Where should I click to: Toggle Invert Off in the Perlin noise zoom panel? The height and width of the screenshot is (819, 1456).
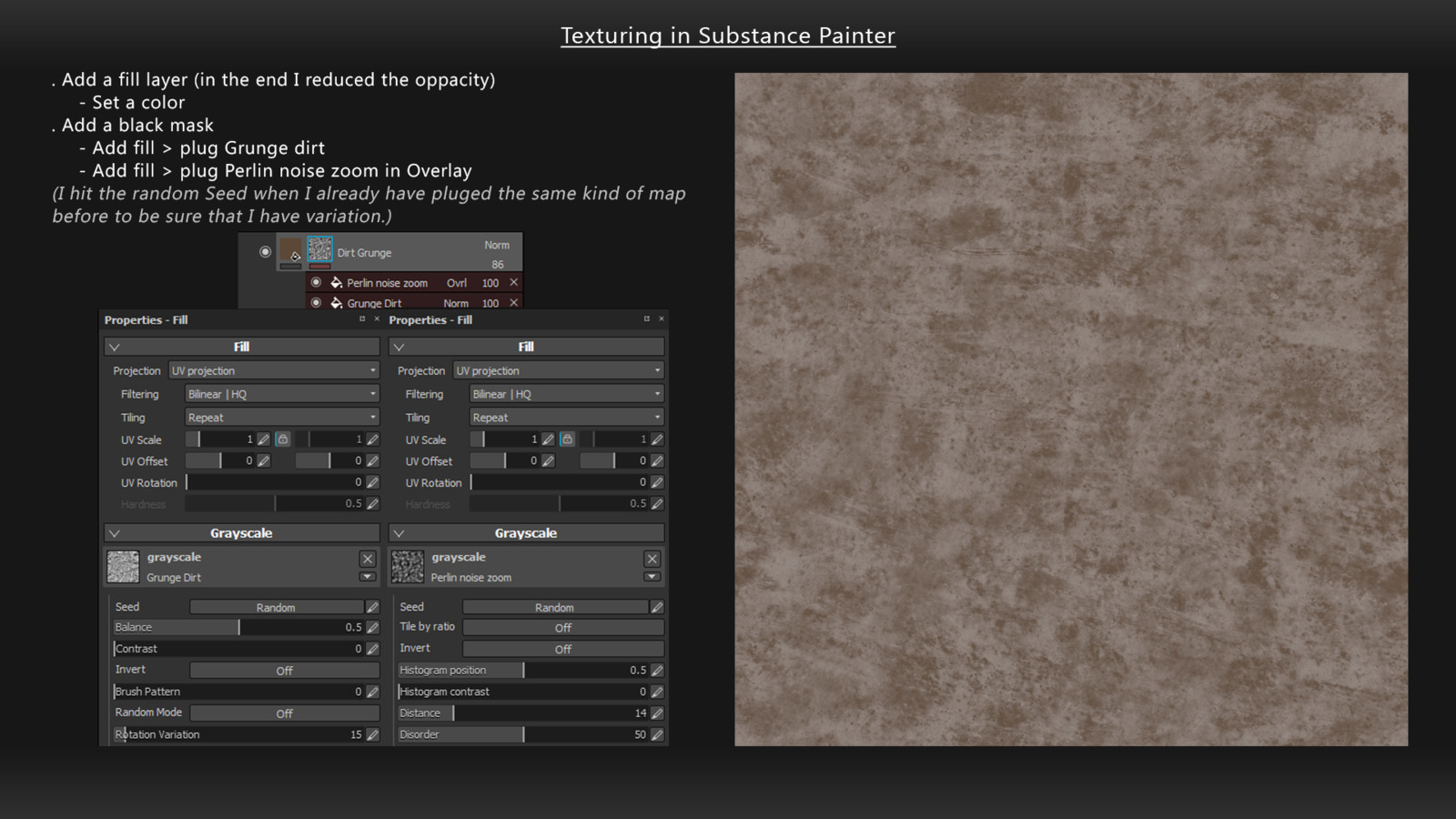click(x=563, y=649)
